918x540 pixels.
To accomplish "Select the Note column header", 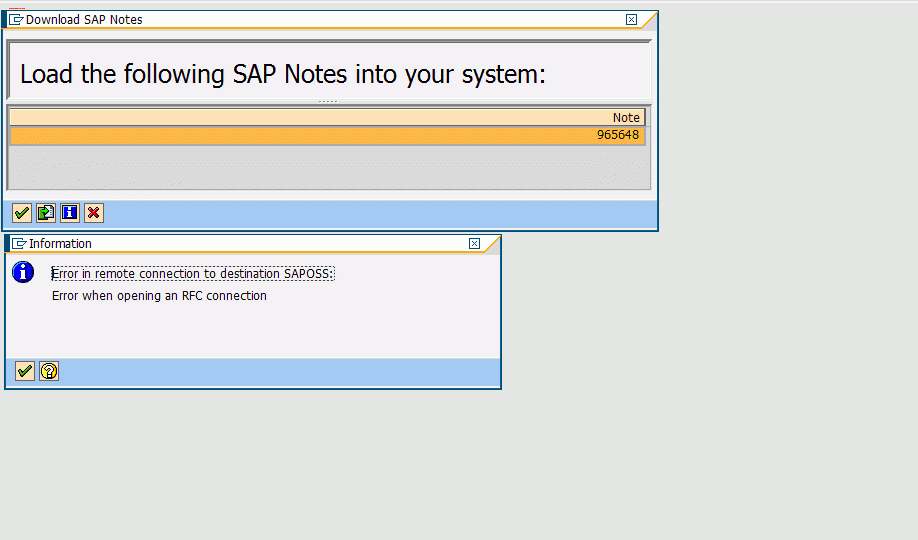I will coord(327,117).
